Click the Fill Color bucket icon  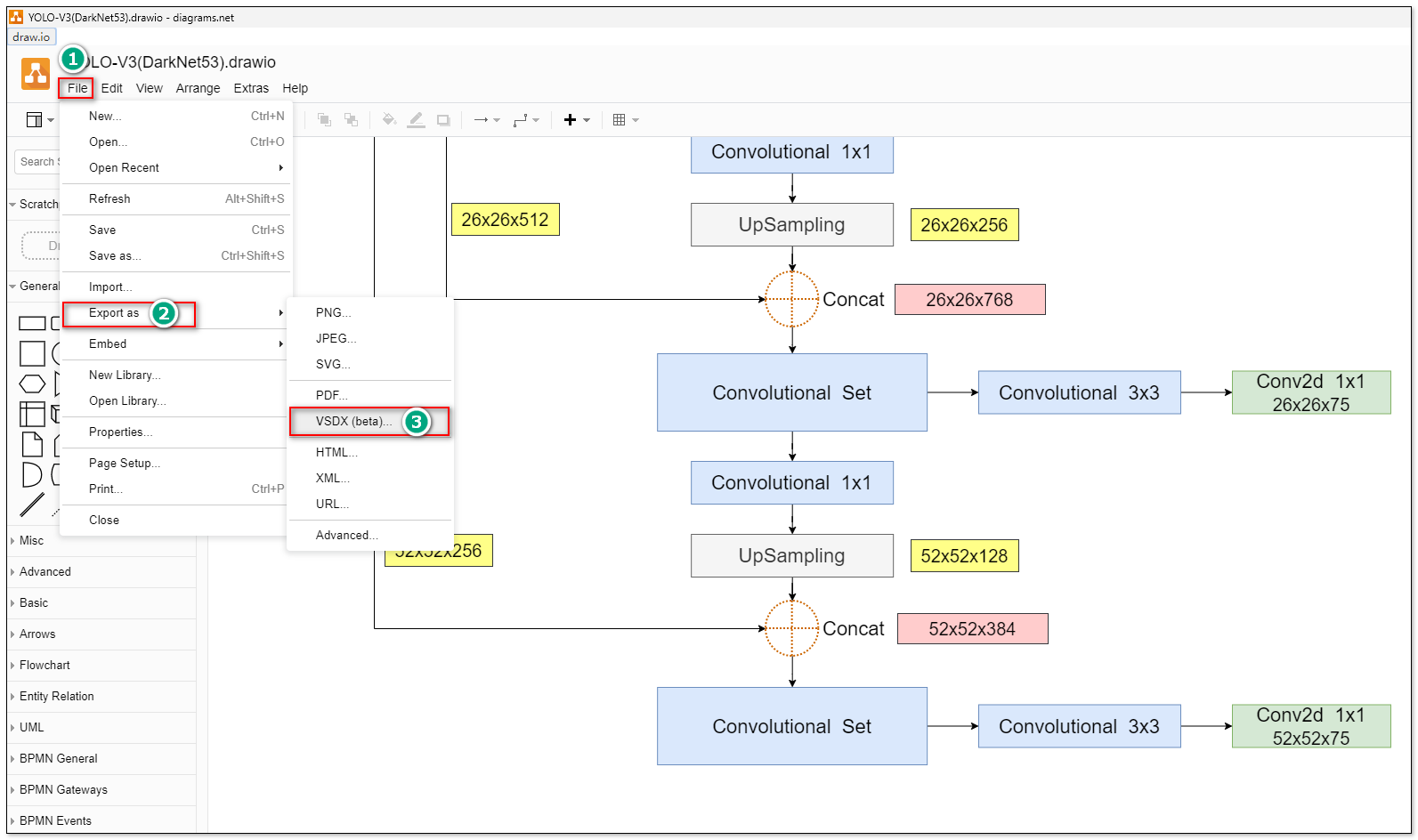[389, 119]
